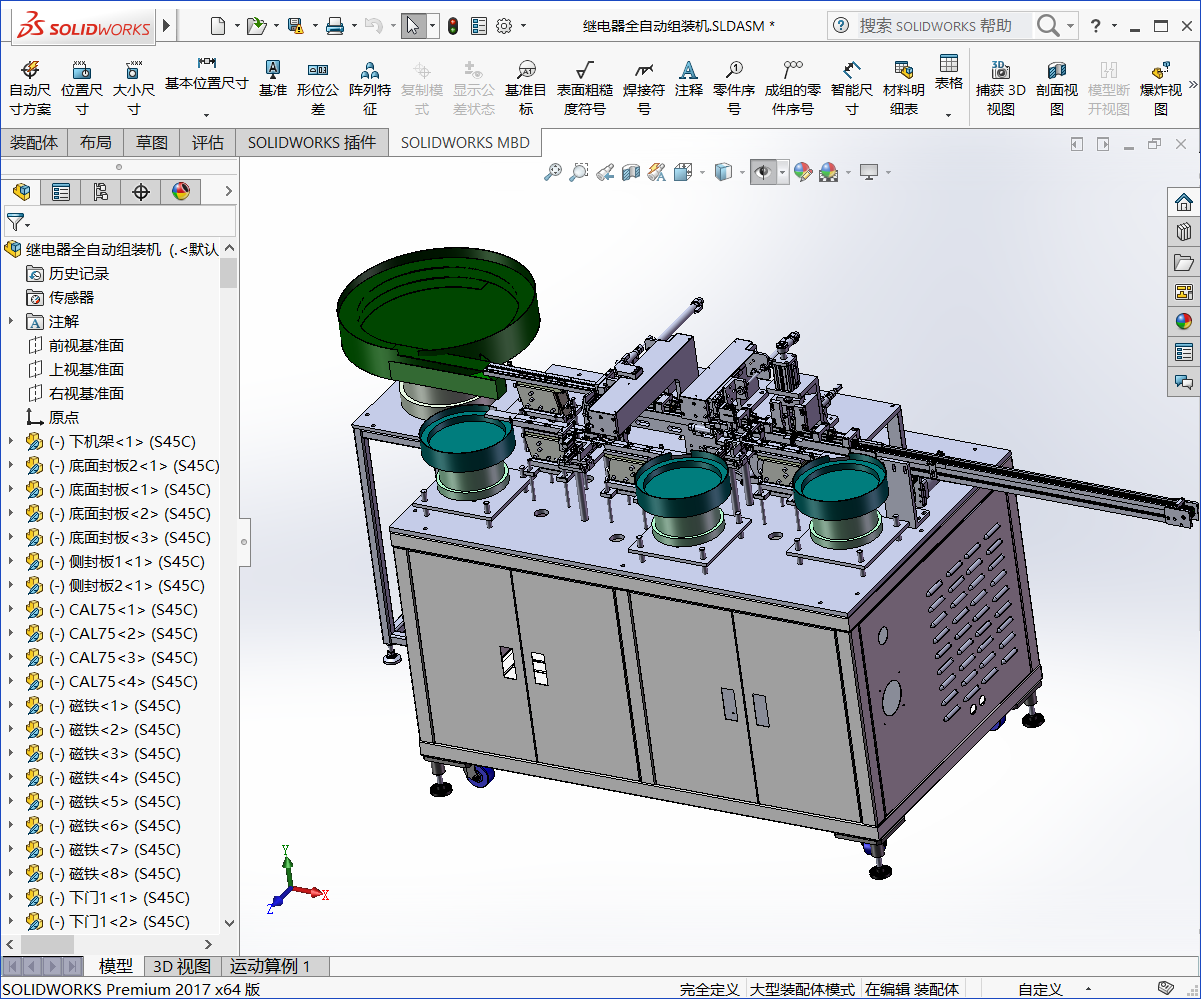The image size is (1201, 999).
Task: Expand the 下机架<1> component node
Action: [11, 441]
